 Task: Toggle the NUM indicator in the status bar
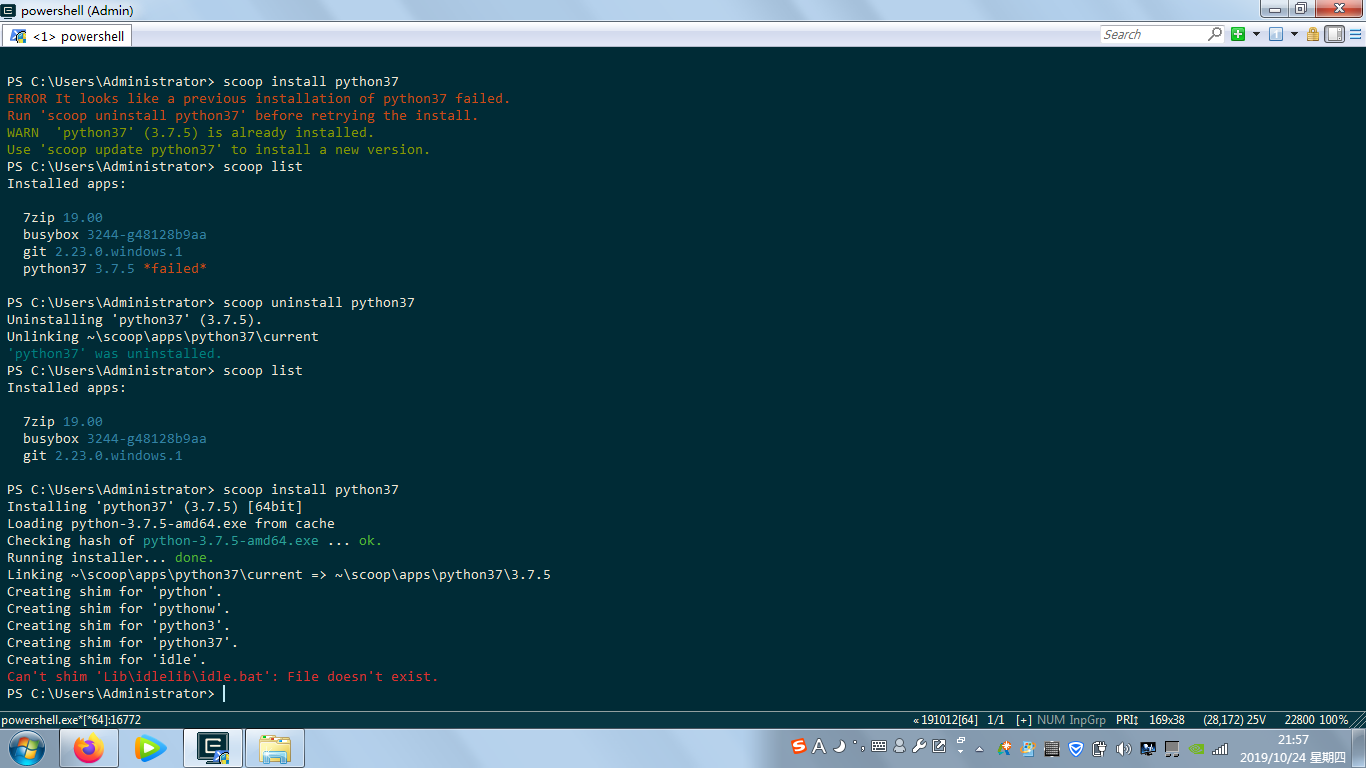[1052, 719]
